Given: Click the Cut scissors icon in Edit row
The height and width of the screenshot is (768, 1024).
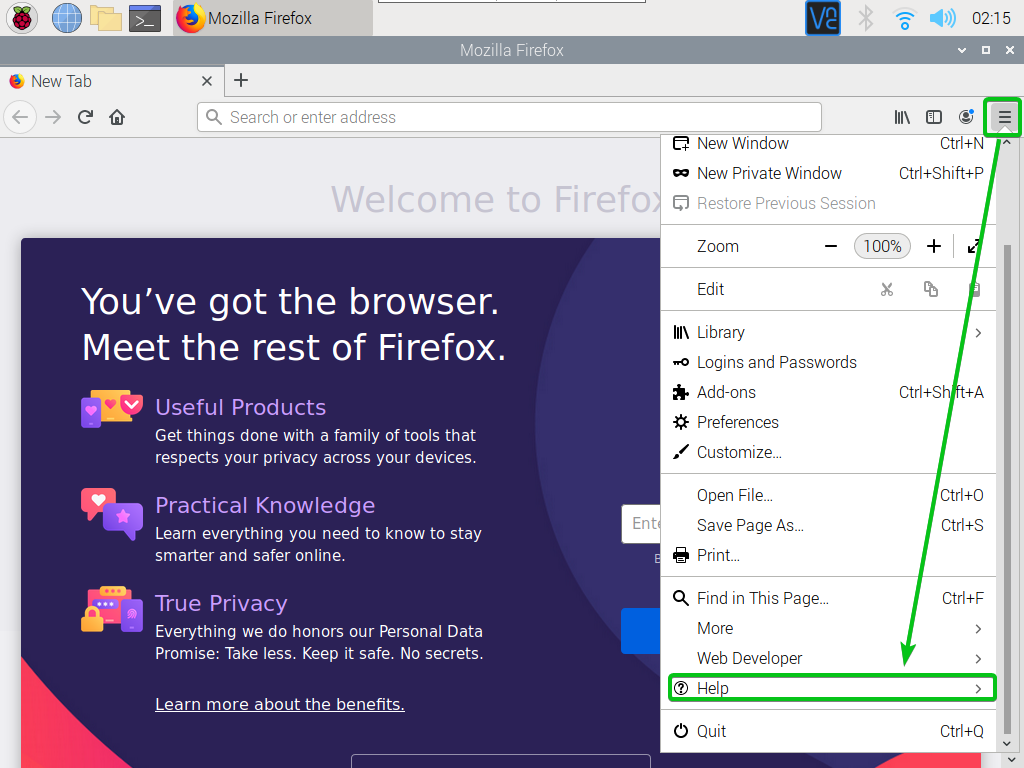Looking at the screenshot, I should click(886, 289).
